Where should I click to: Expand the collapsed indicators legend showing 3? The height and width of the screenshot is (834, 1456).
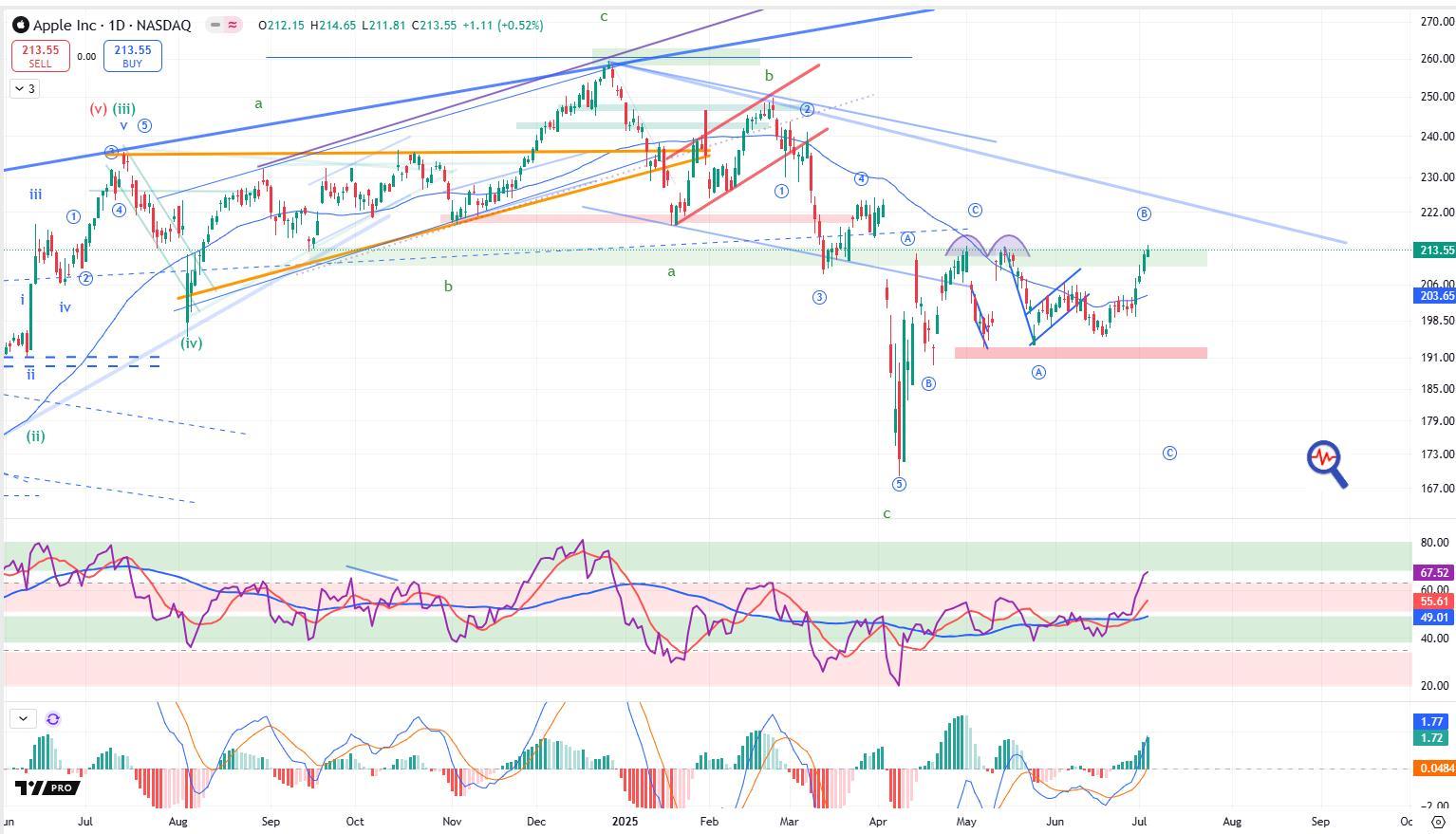click(26, 88)
